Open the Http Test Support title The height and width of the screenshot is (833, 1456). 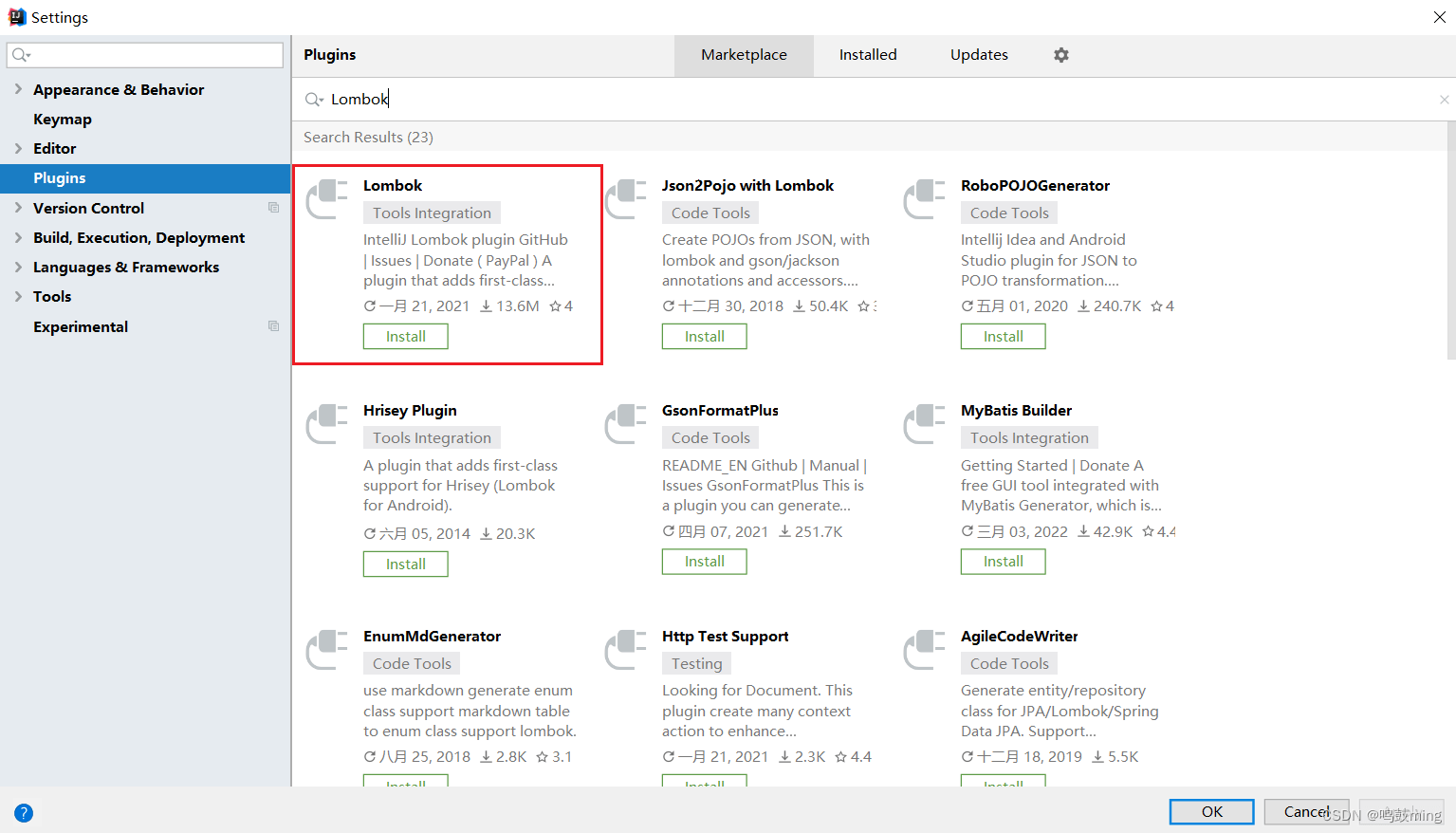(x=725, y=637)
